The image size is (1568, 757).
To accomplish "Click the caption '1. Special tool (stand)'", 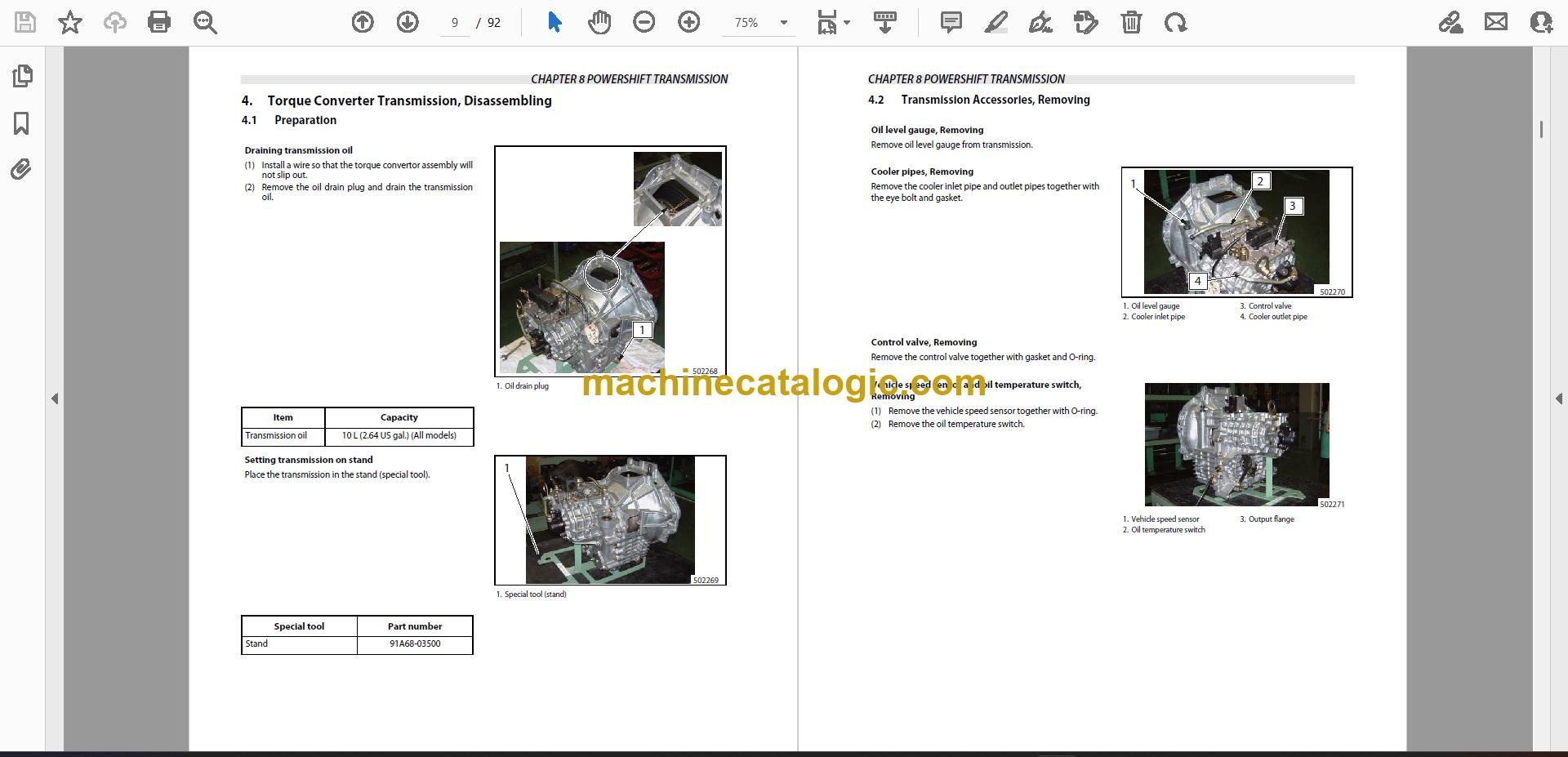I will (x=531, y=594).
